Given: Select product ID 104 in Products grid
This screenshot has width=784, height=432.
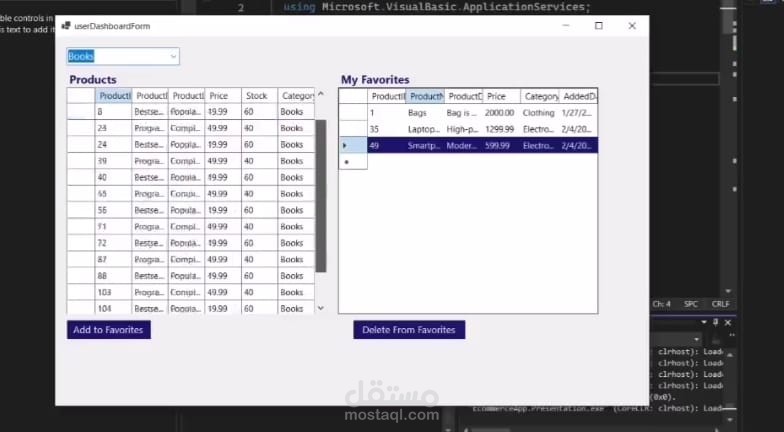Looking at the screenshot, I should 114,308.
